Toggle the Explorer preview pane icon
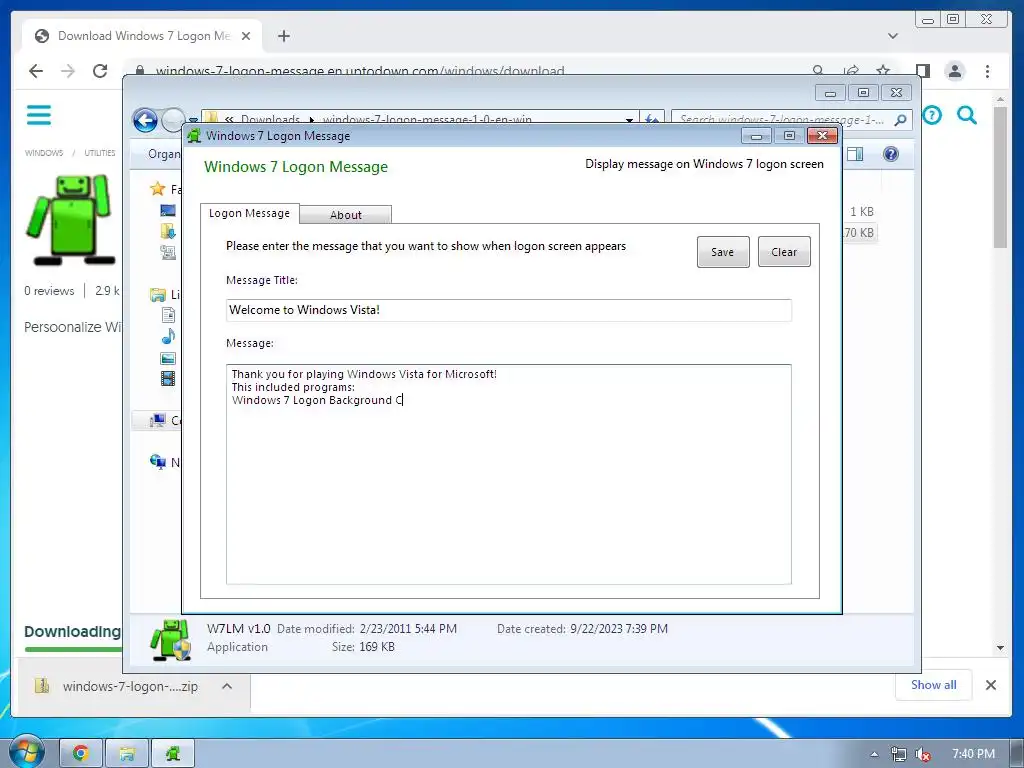Viewport: 1024px width, 768px height. pyautogui.click(x=855, y=154)
